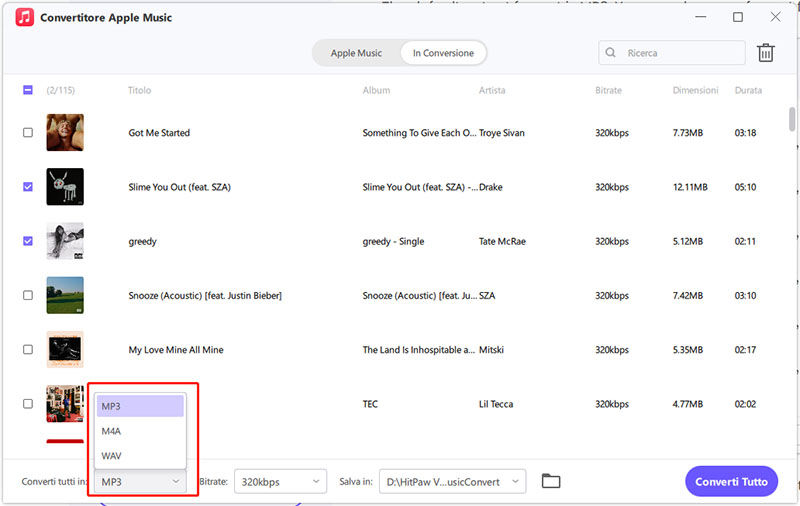Uncheck the Slime You Out checkbox
Viewport: 800px width, 506px height.
coord(28,187)
